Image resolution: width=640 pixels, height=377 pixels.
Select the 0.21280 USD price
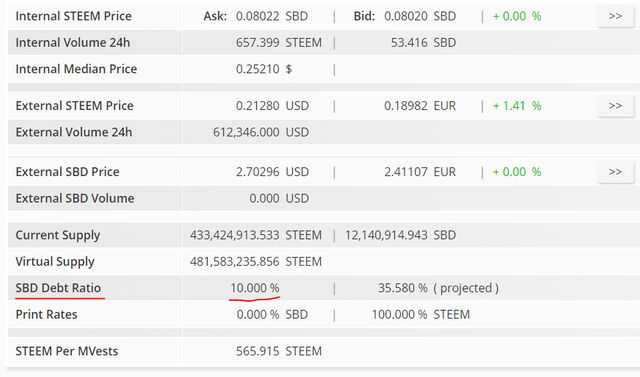(x=272, y=106)
